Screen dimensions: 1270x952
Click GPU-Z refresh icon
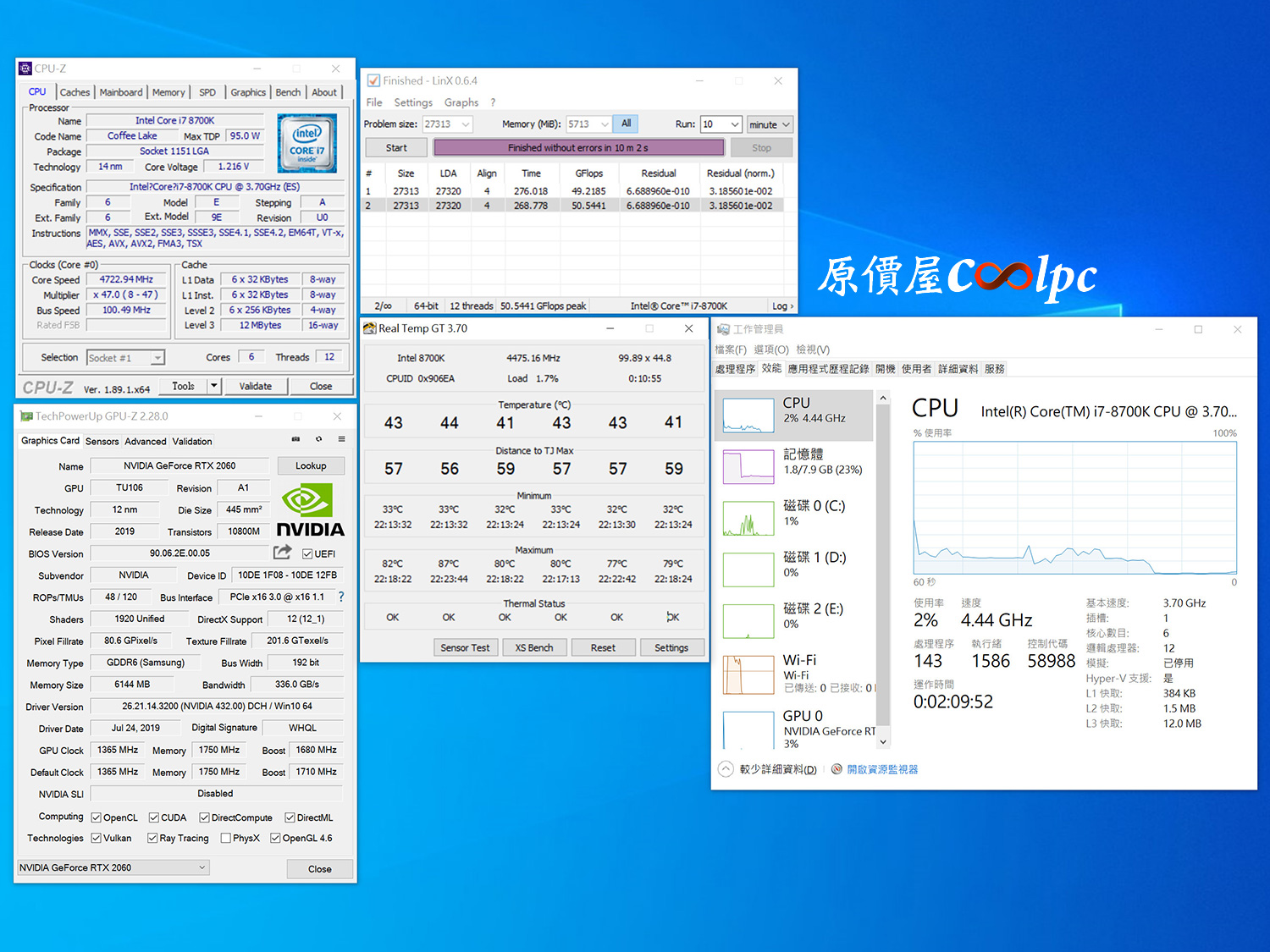[x=318, y=439]
